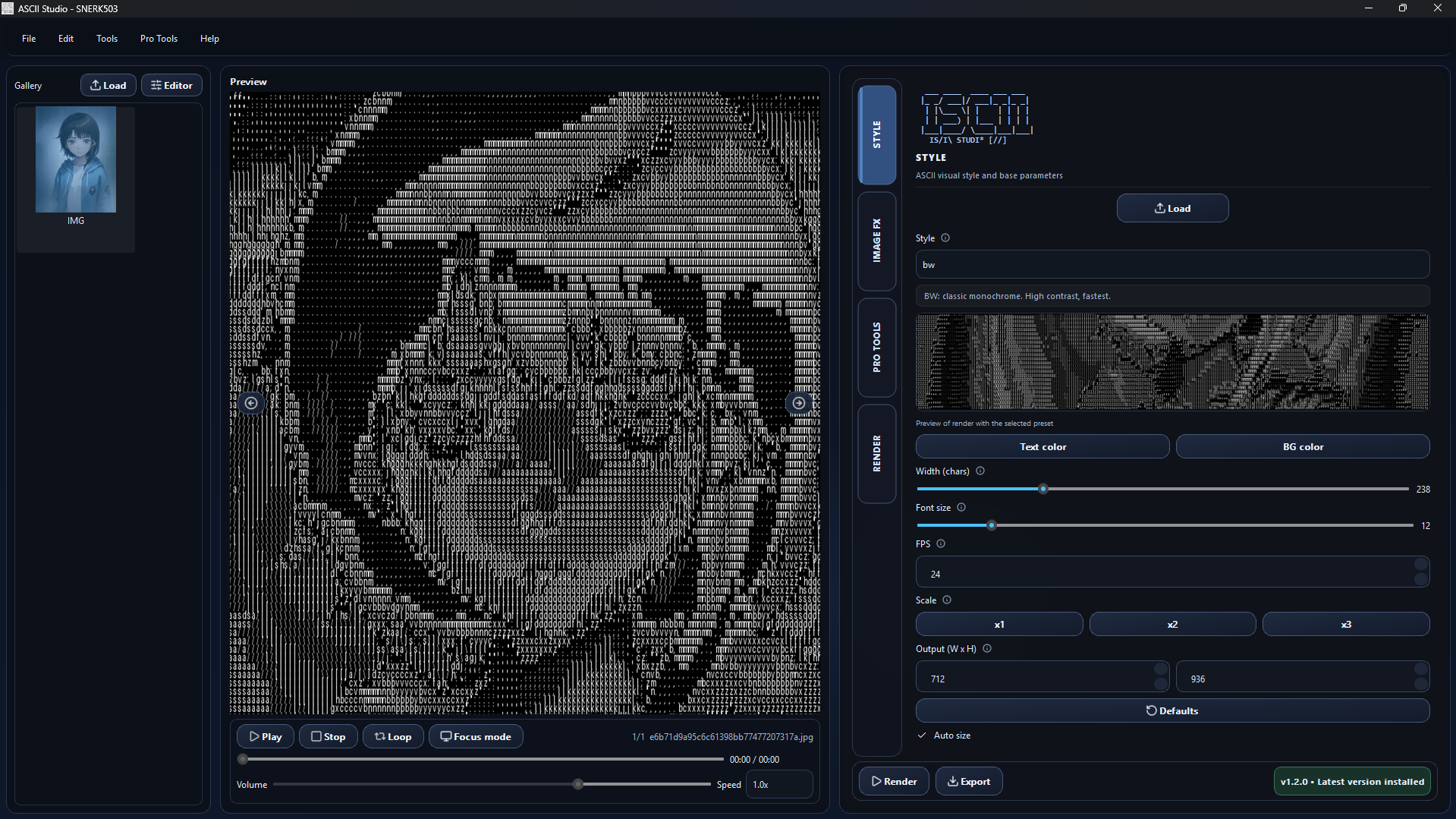This screenshot has height=819, width=1456.
Task: Click the FPS value up stepper
Action: [x=1420, y=565]
